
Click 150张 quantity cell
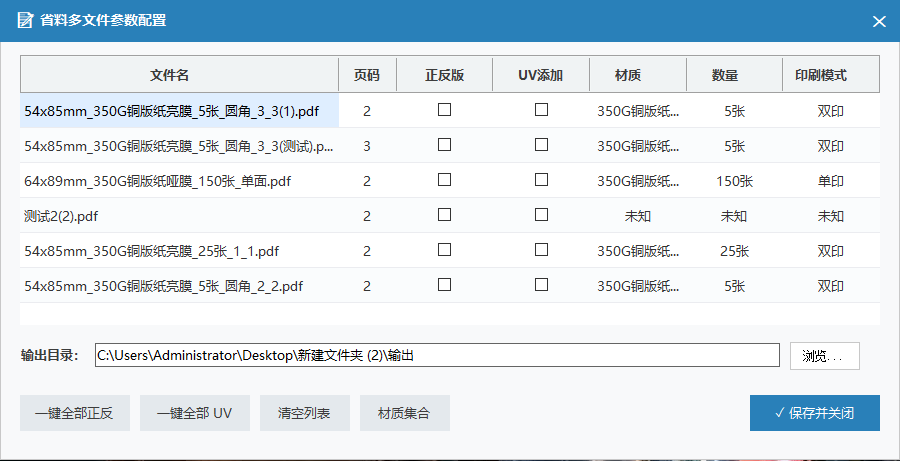click(x=735, y=181)
